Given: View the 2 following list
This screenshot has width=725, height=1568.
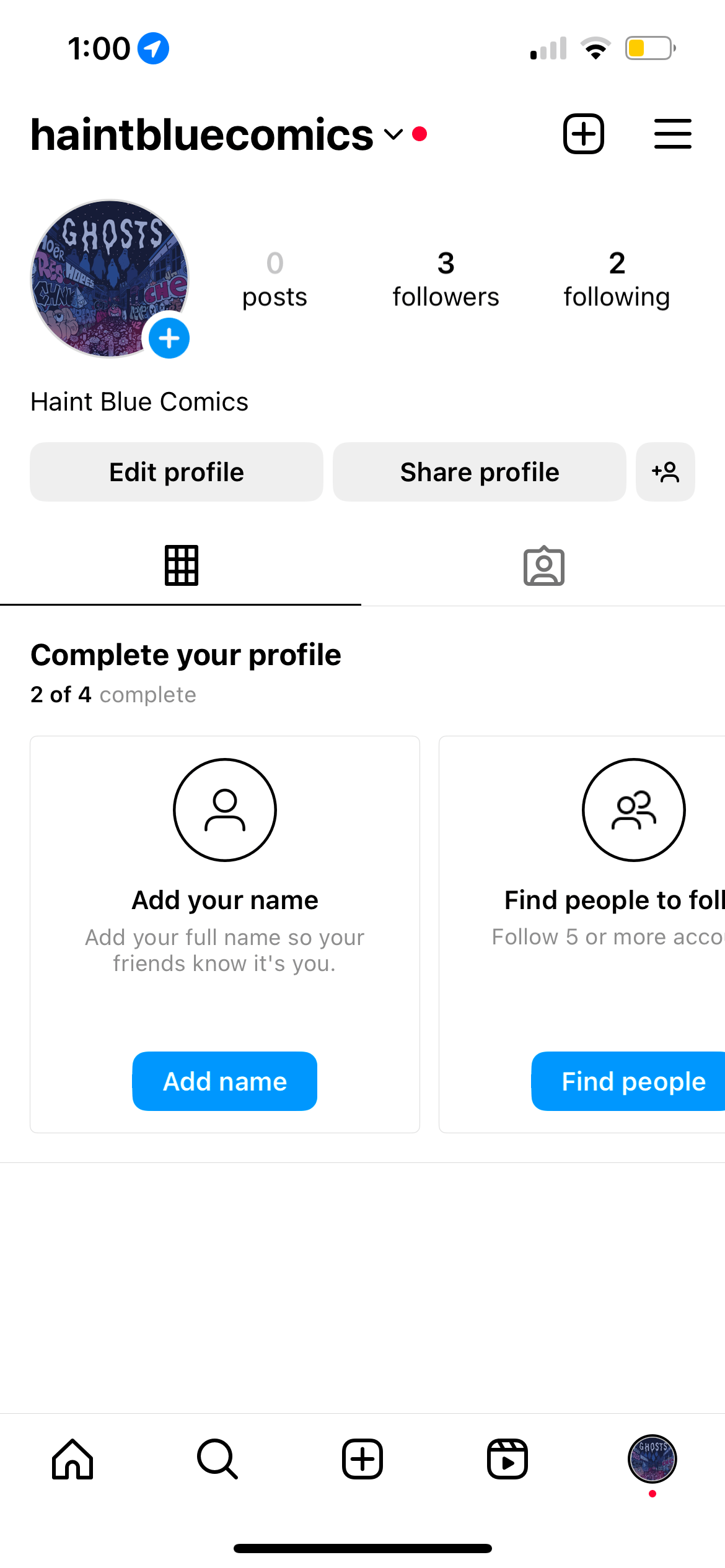Looking at the screenshot, I should click(617, 280).
